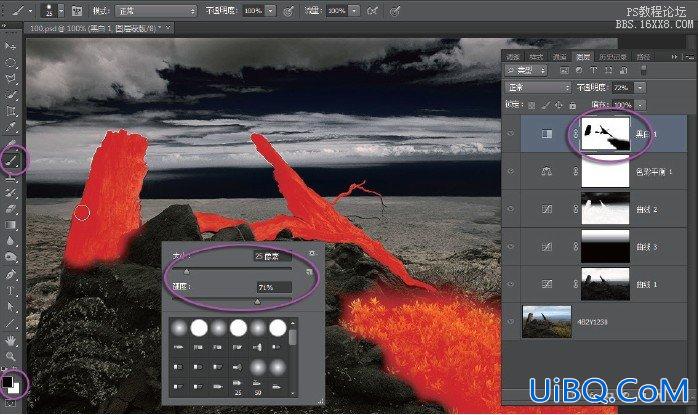Switch to the 路径 Paths tab
The width and height of the screenshot is (699, 415).
[643, 57]
